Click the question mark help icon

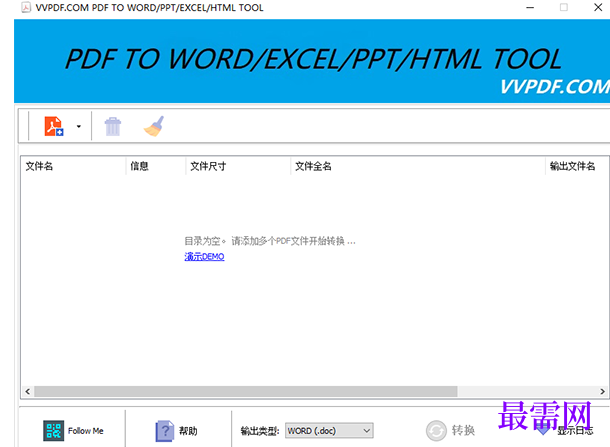165,431
